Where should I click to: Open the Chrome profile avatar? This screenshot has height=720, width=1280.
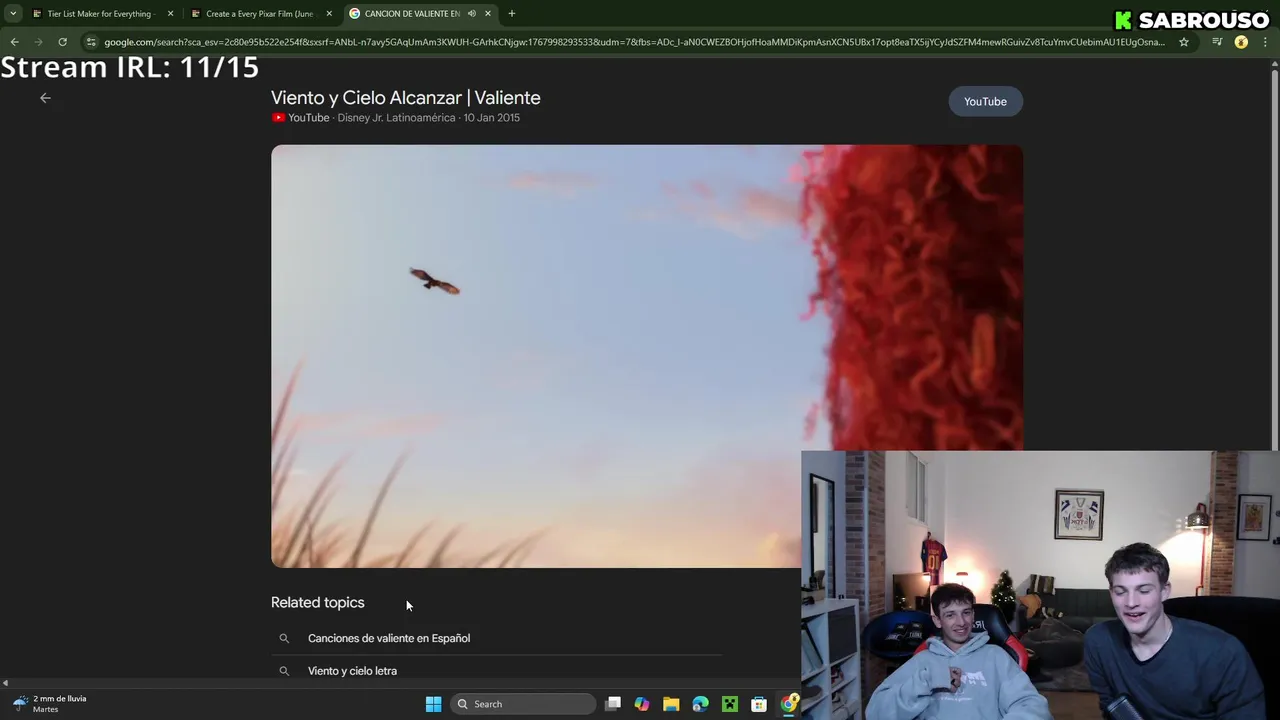tap(1241, 42)
